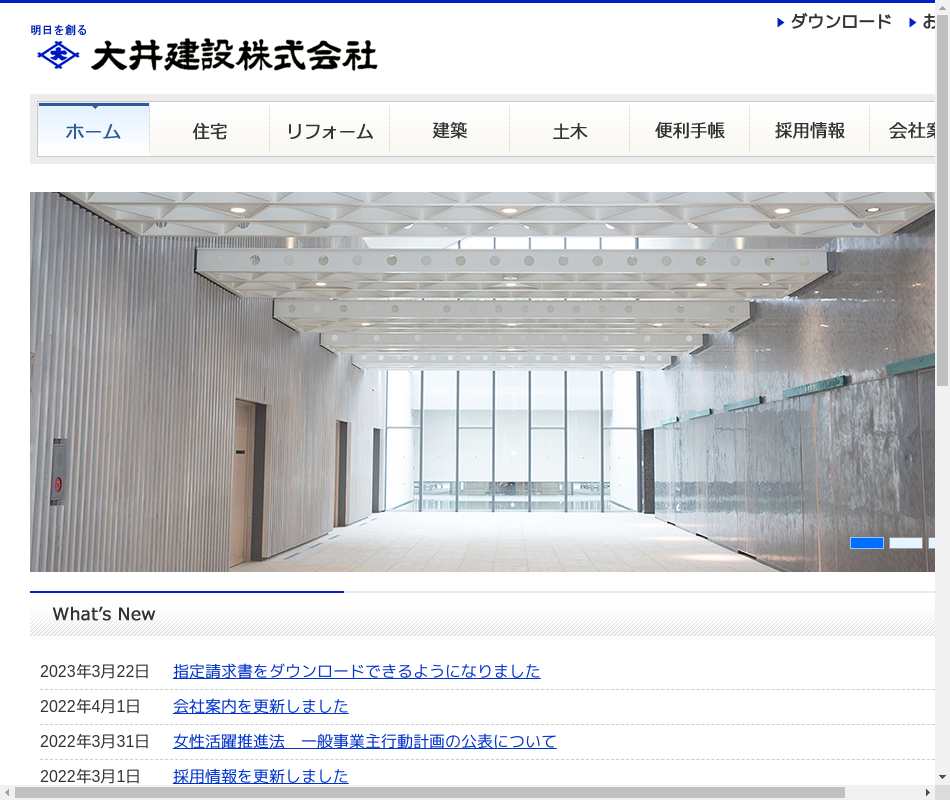Click the vertical scrollbar down arrow
The width and height of the screenshot is (950, 800).
tap(942, 777)
